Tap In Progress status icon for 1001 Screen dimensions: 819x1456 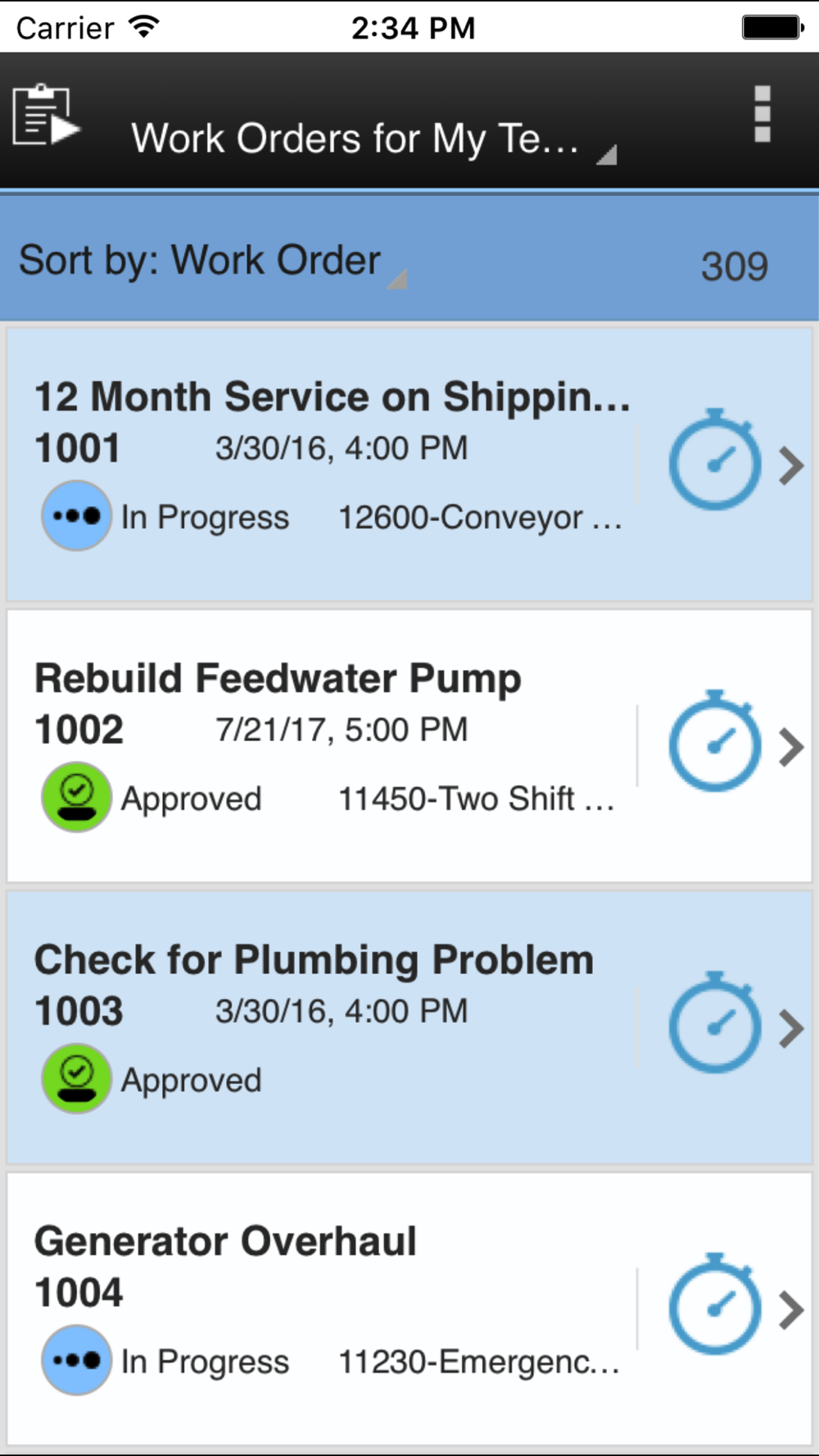76,516
